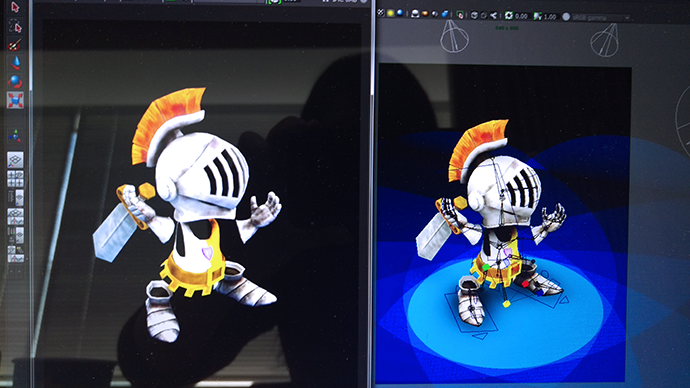
Task: Enable motion blur orange icon
Action: [425, 14]
